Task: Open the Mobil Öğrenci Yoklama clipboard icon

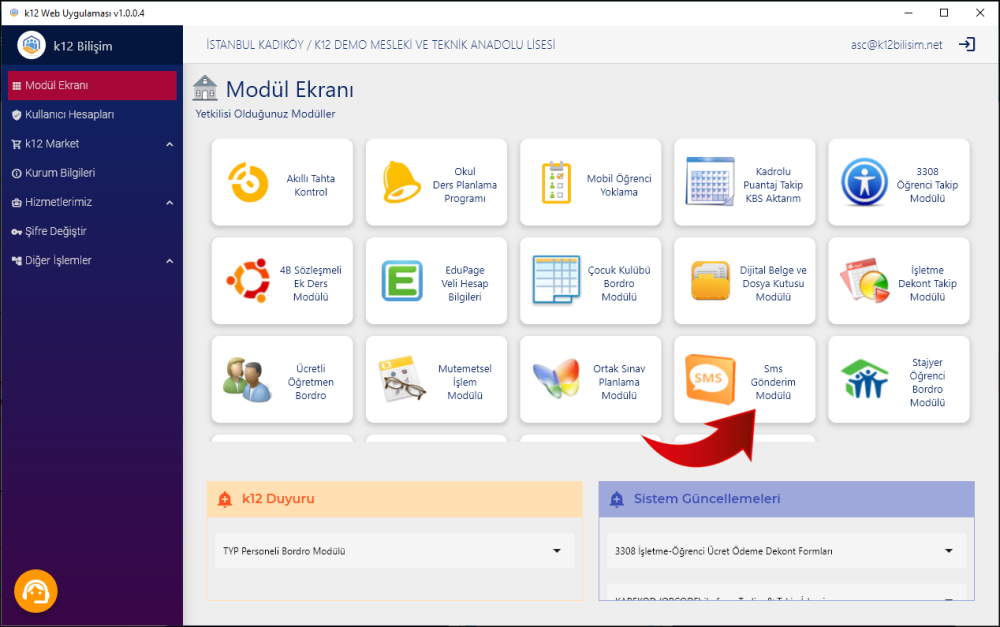Action: (556, 182)
